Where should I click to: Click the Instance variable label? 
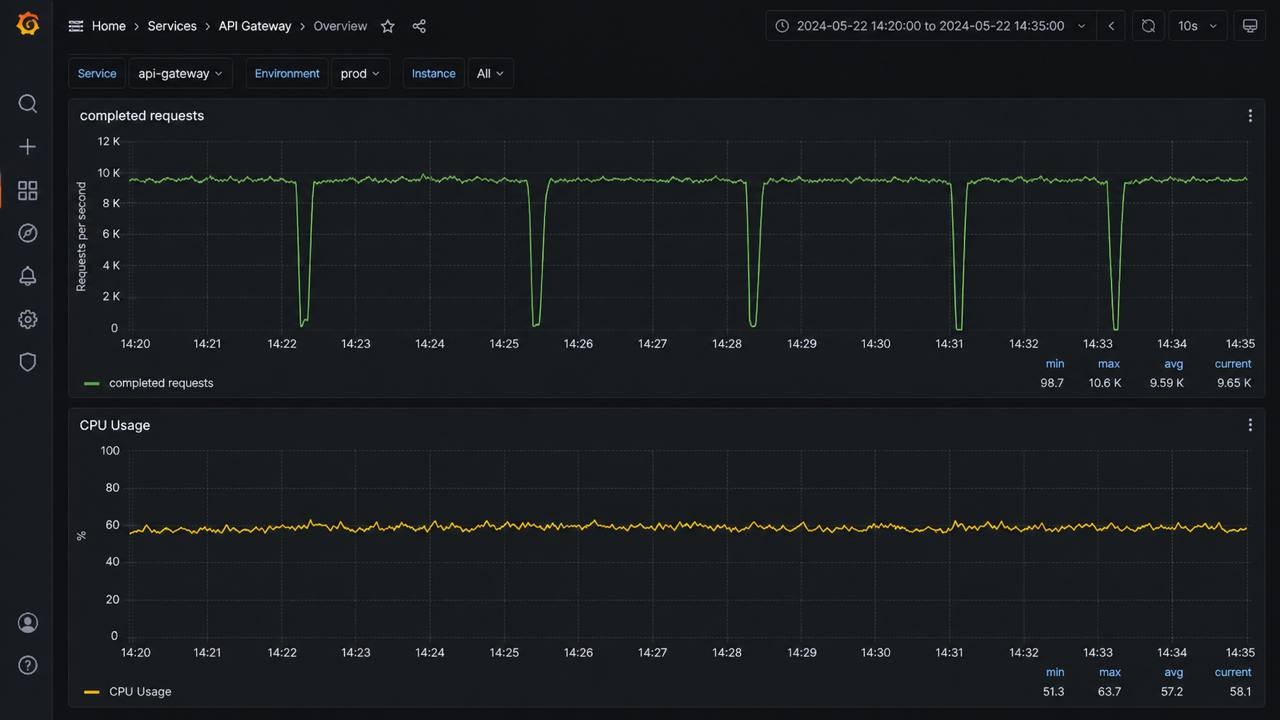[x=434, y=73]
